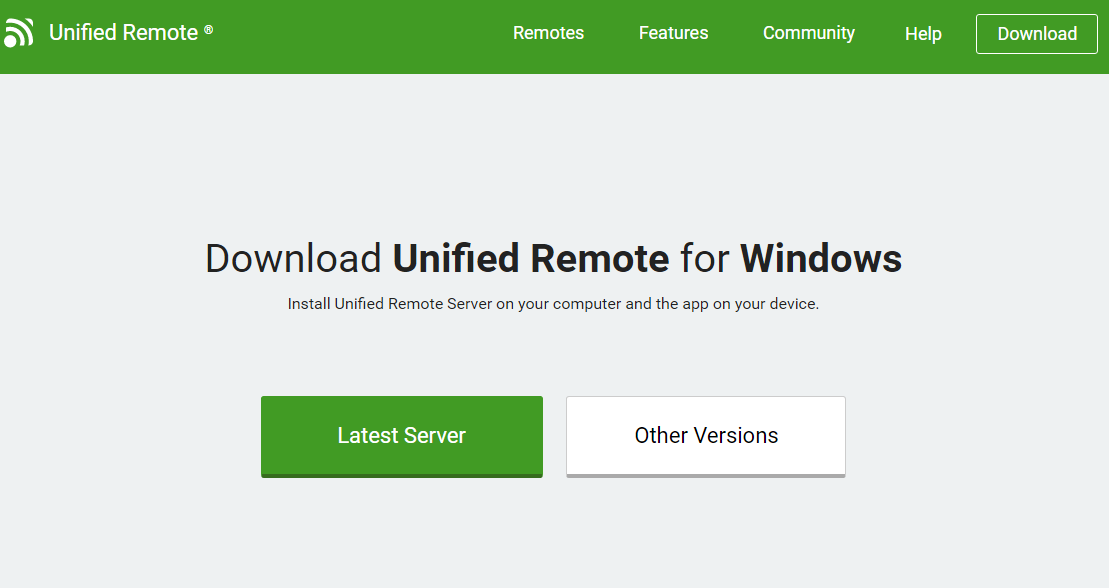Open the Unified Remote brand name link
Screen dimensions: 1109x588
click(123, 33)
